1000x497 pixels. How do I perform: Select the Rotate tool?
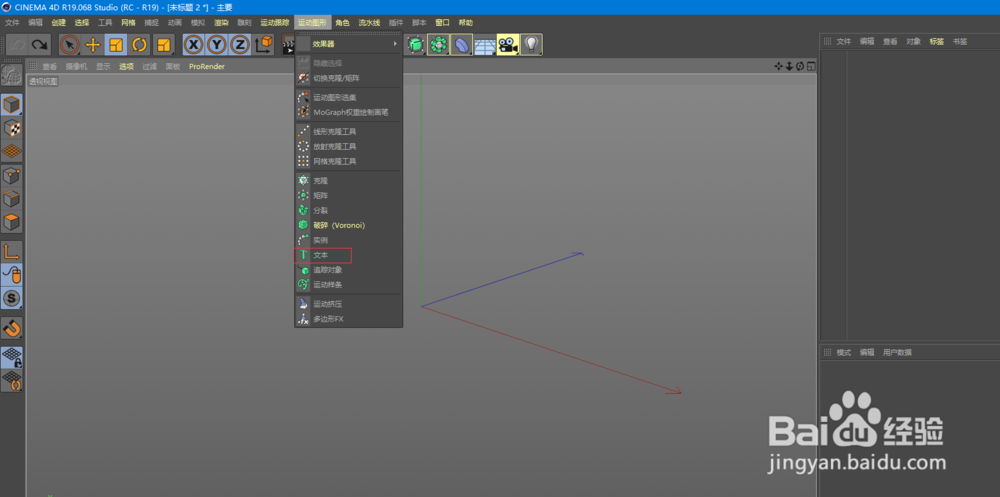coord(139,45)
